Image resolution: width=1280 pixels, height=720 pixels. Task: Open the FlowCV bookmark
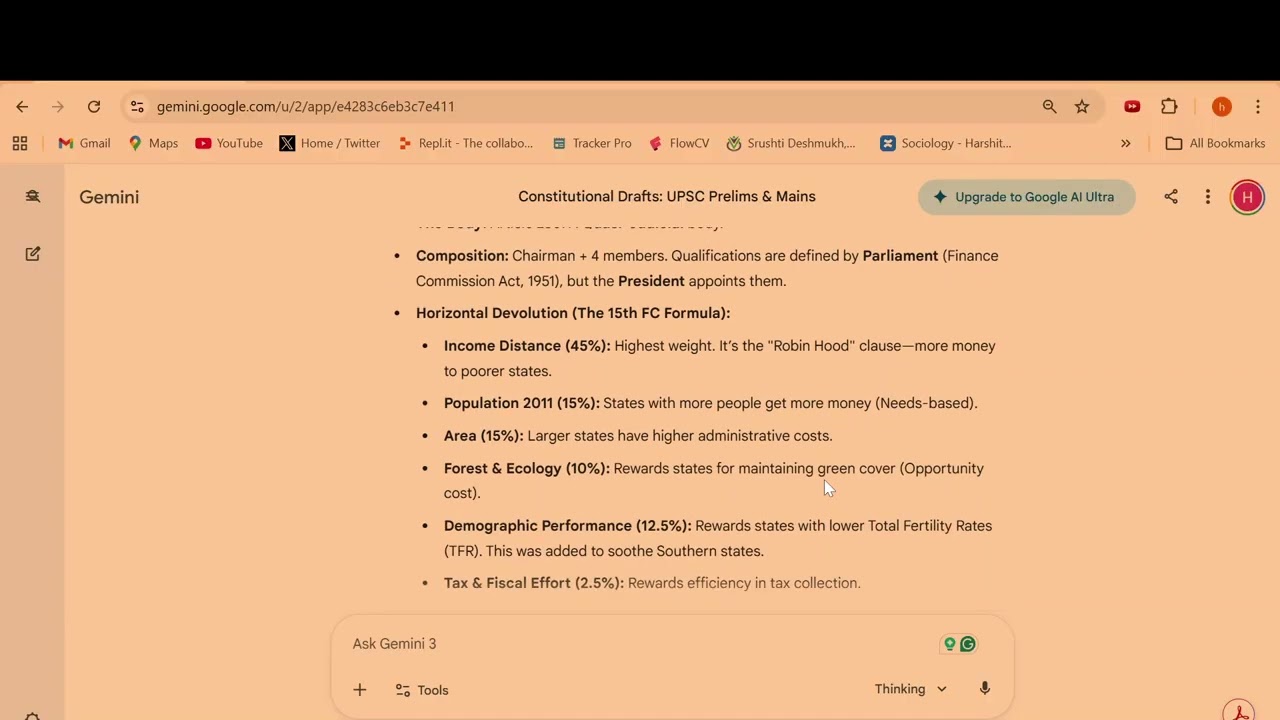(x=679, y=143)
